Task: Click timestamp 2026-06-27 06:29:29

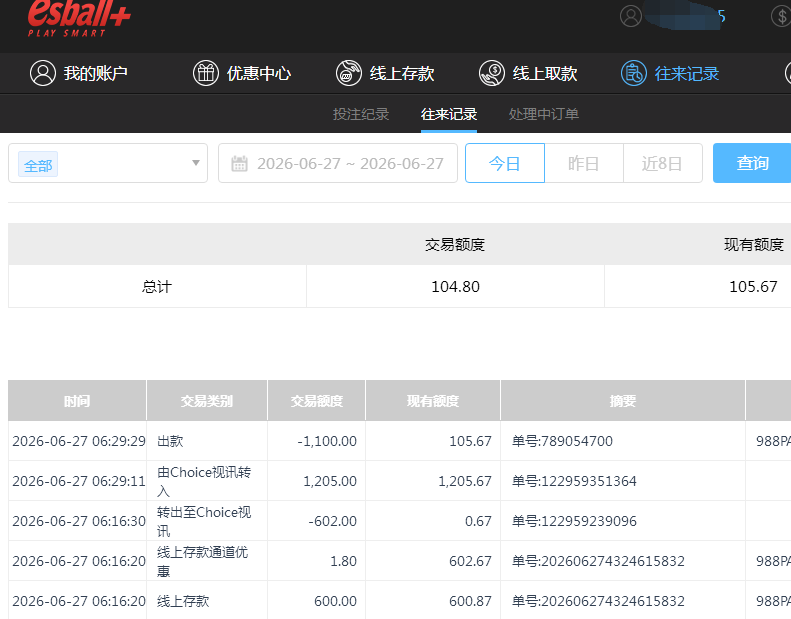Action: pos(79,441)
